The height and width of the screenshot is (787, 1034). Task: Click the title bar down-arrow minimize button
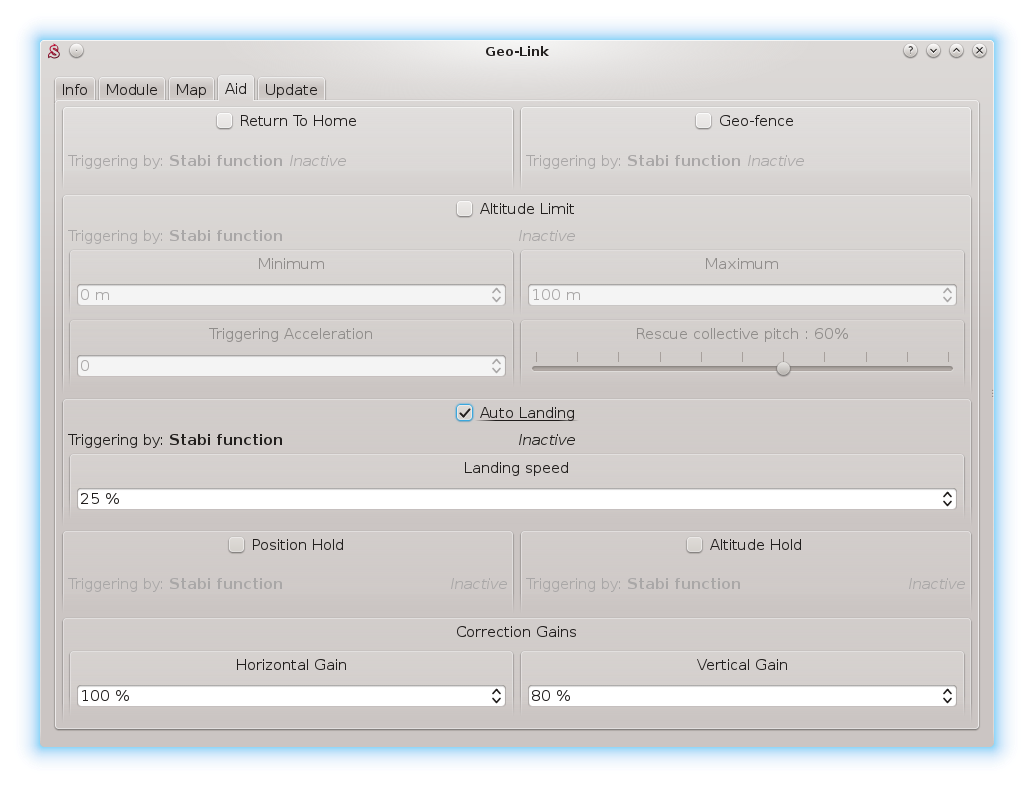click(x=933, y=51)
